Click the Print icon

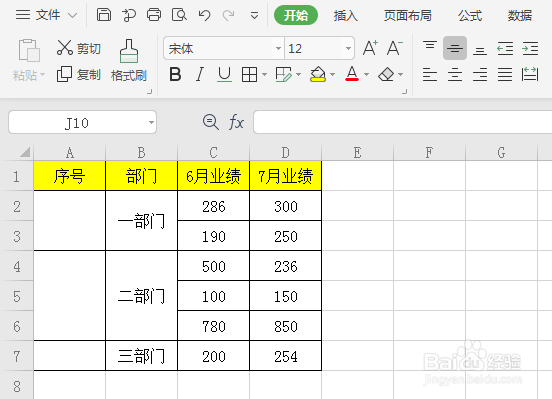[154, 15]
